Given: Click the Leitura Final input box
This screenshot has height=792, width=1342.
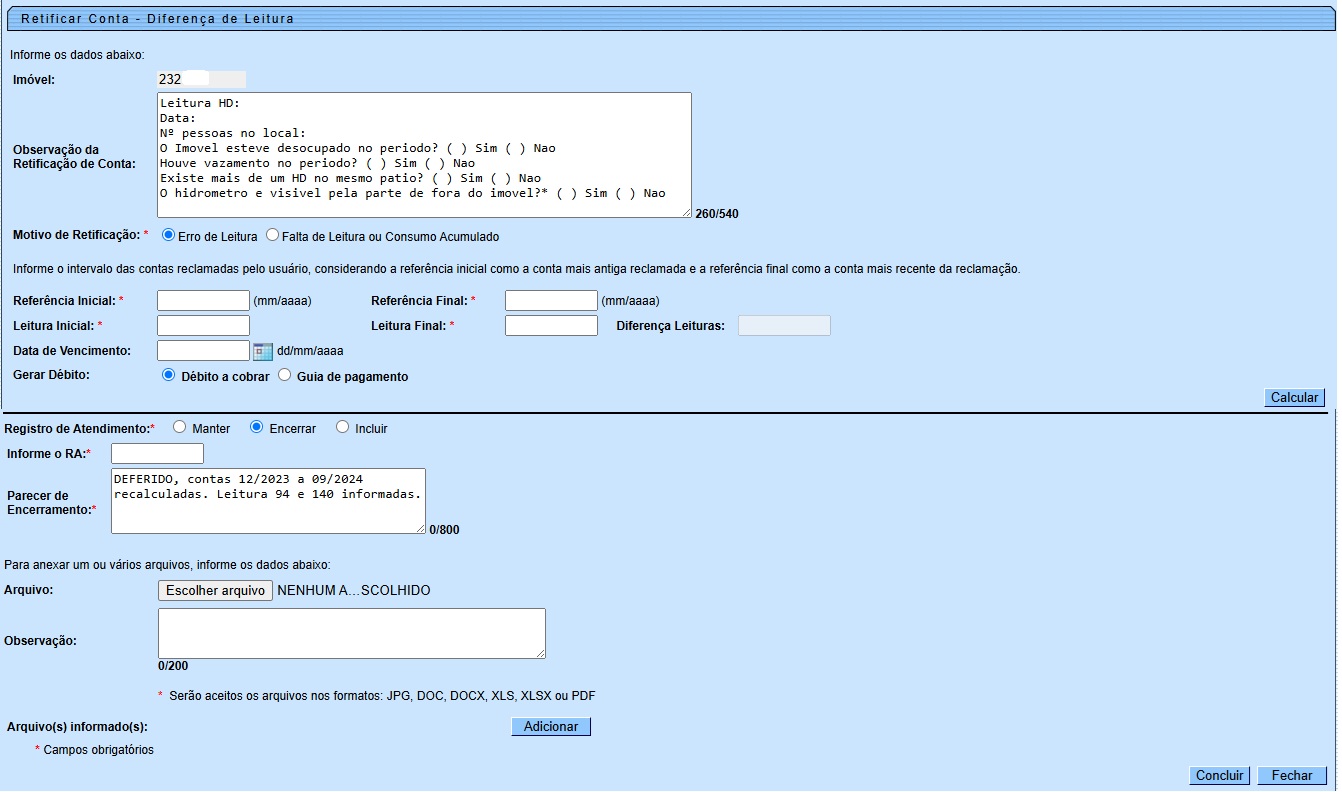Looking at the screenshot, I should click(x=551, y=325).
